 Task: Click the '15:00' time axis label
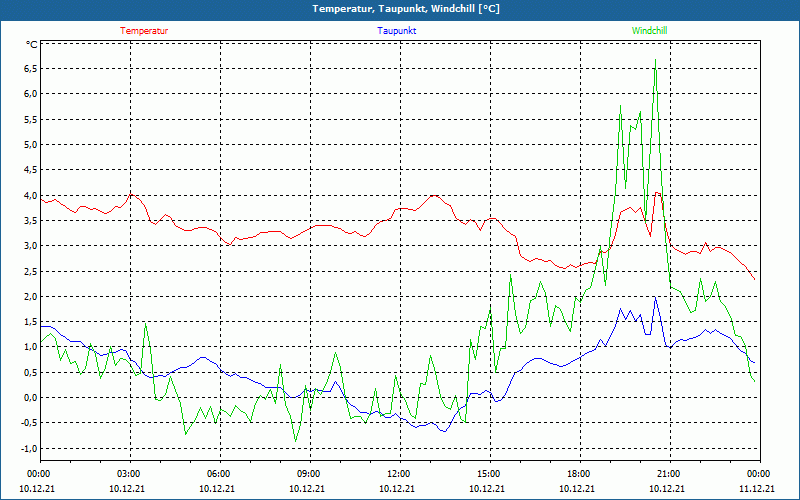(489, 474)
